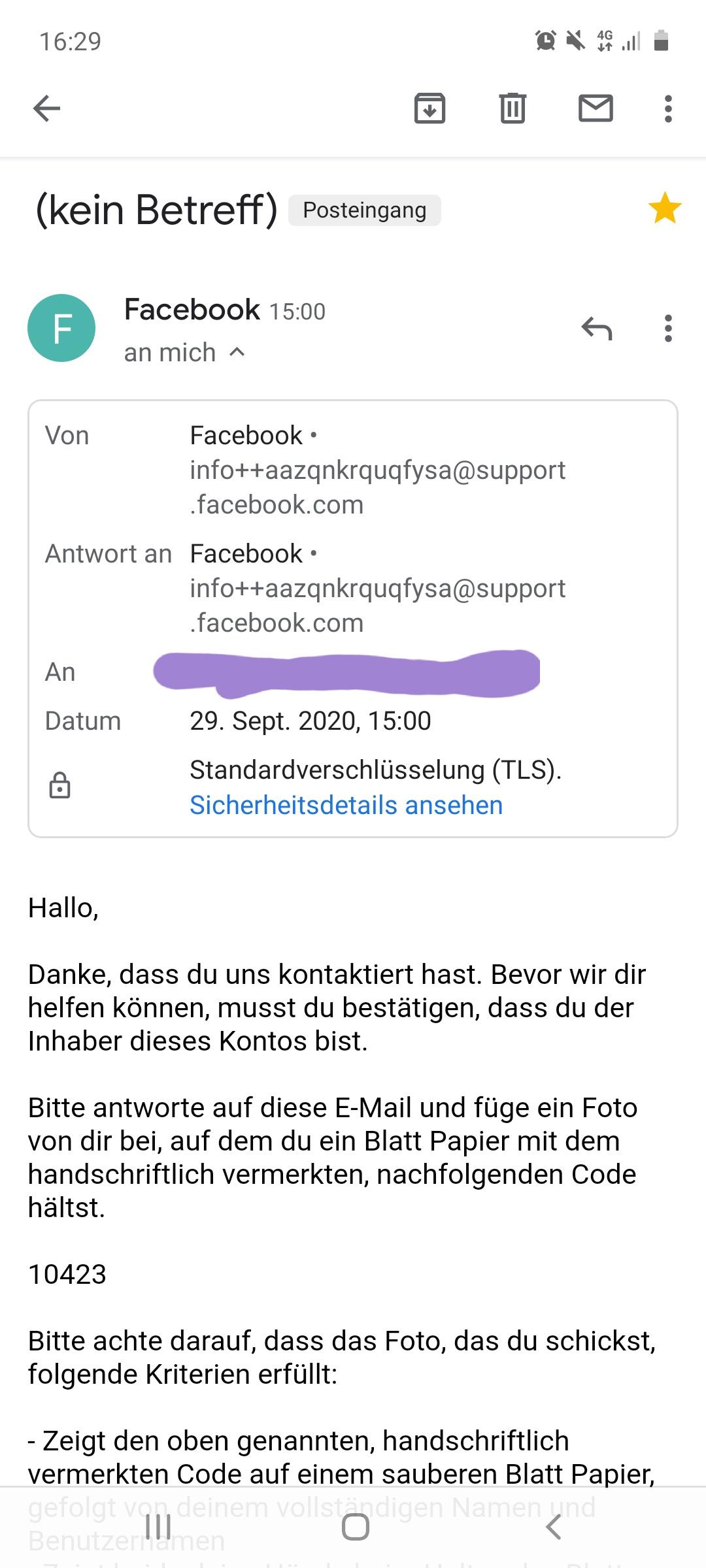Open the top toolbar three-dot overflow menu
The image size is (706, 1568).
[x=667, y=108]
